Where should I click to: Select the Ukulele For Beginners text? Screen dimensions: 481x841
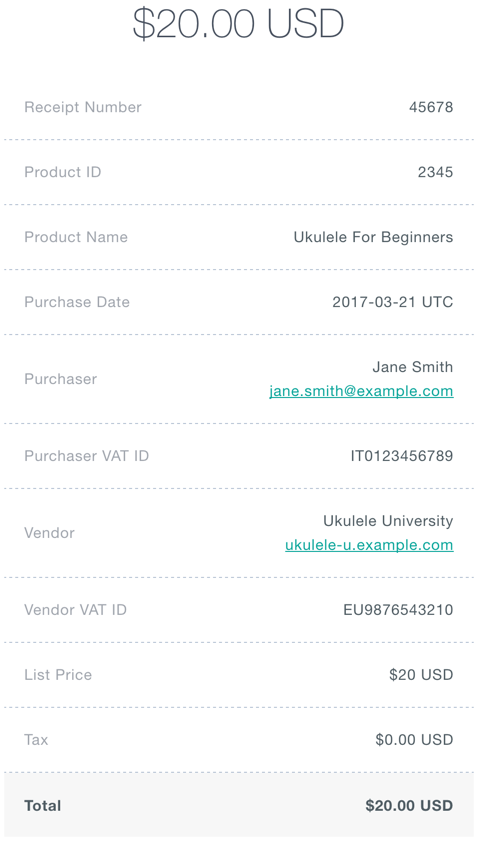[373, 237]
